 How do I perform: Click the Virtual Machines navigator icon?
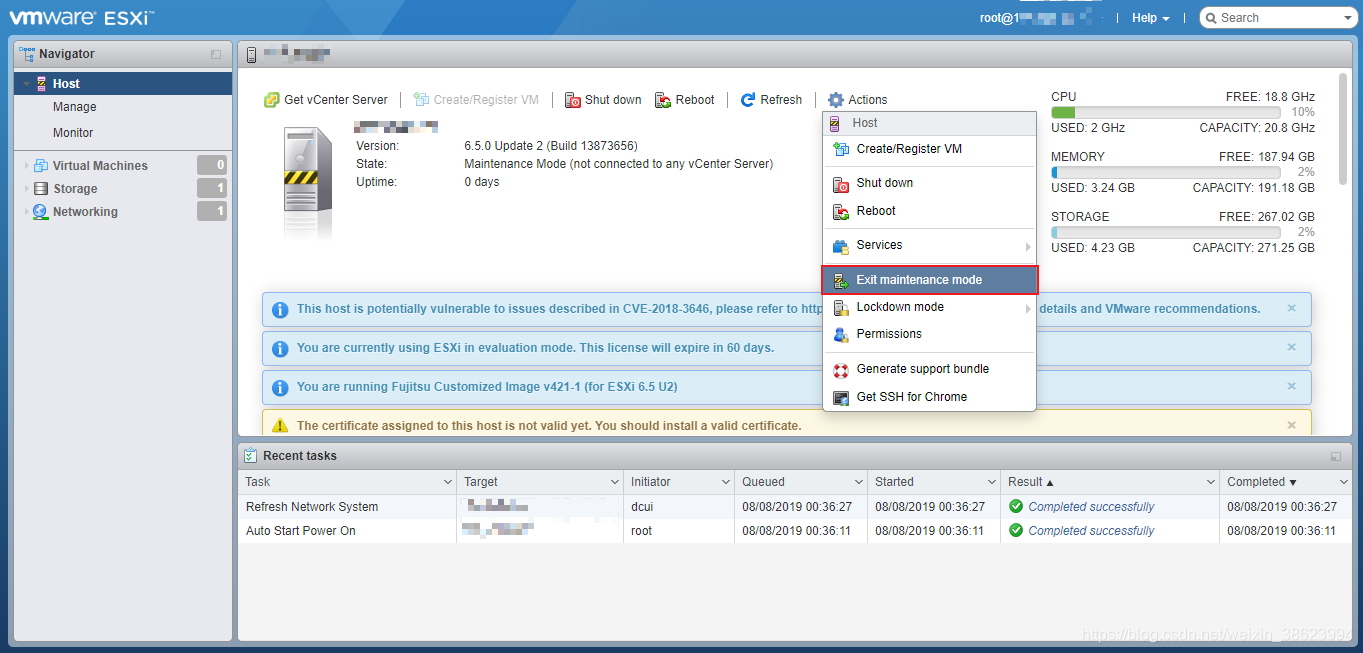pyautogui.click(x=41, y=166)
